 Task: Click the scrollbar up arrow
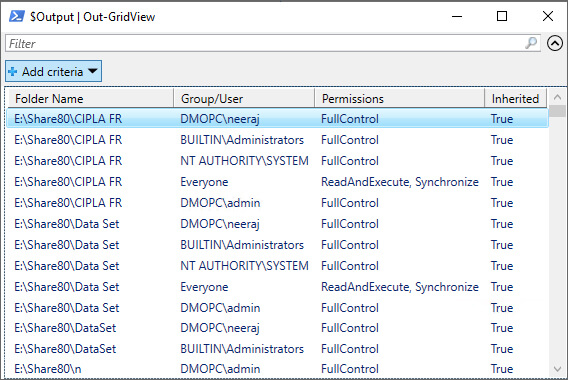tap(557, 97)
